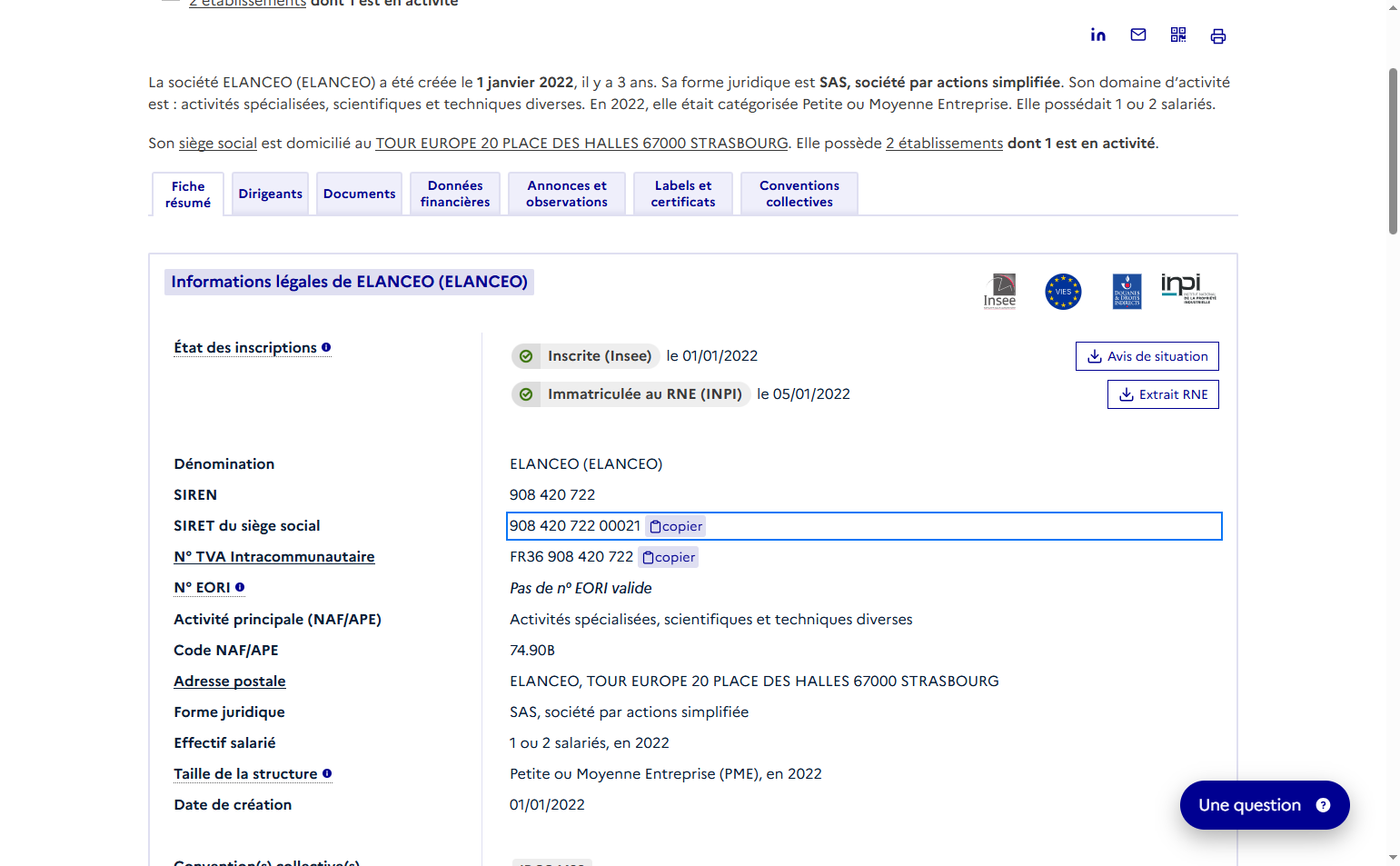Select the Code NAF/APE value 74.90B

[x=532, y=651]
